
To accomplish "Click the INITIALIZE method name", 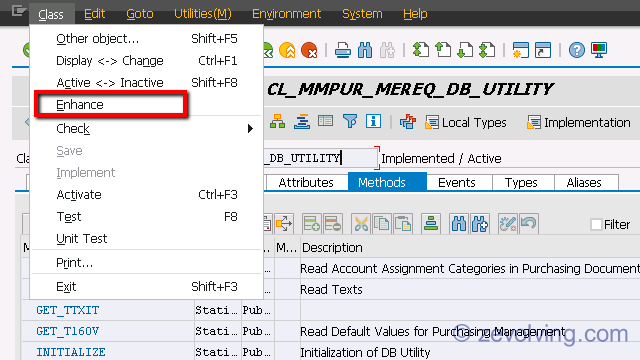I will (x=71, y=352).
